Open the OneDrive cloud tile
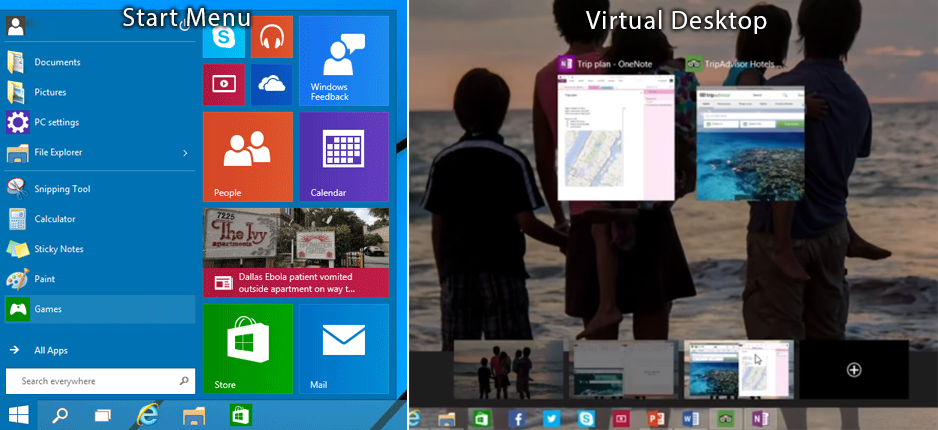938x430 pixels. tap(272, 85)
